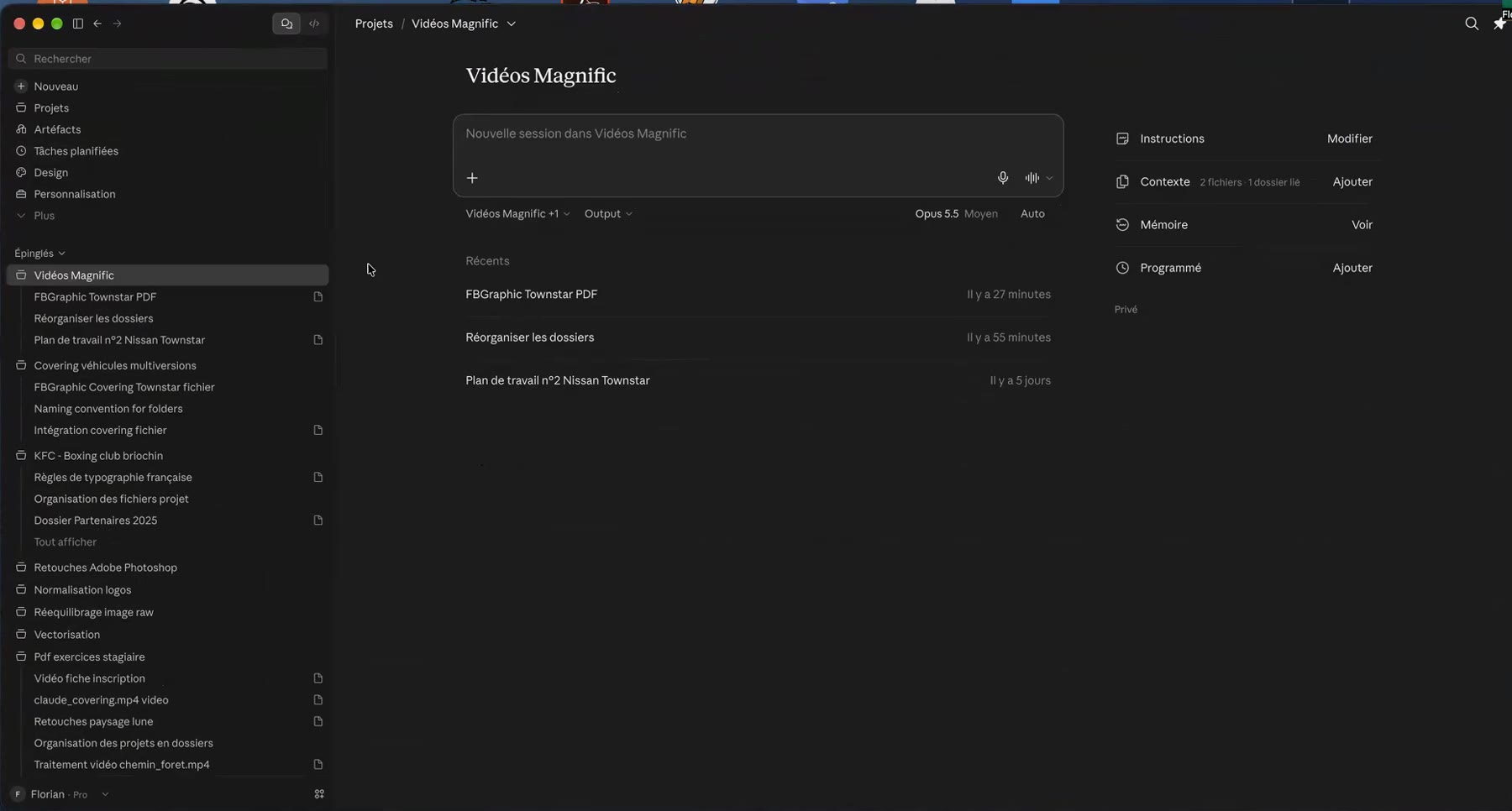Click Ajouter next to Programmé
Image resolution: width=1512 pixels, height=811 pixels.
tap(1352, 268)
